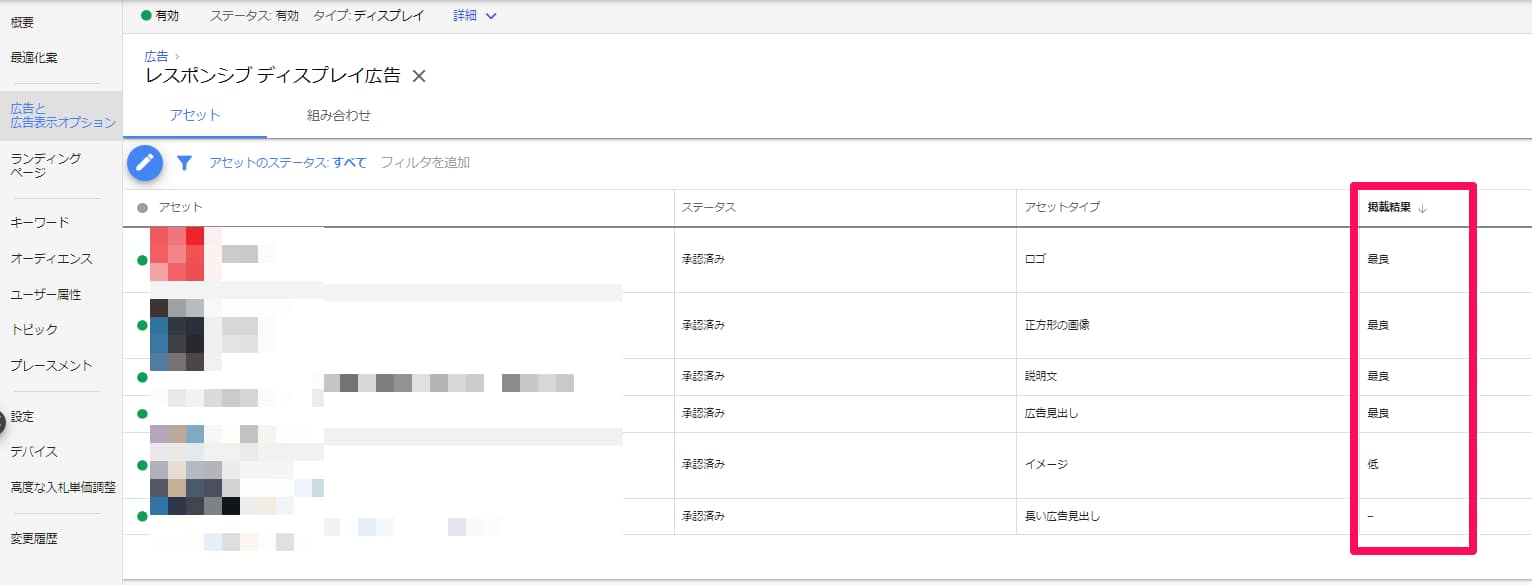
Task: Open オーディエンス in the sidebar
Action: (x=51, y=258)
